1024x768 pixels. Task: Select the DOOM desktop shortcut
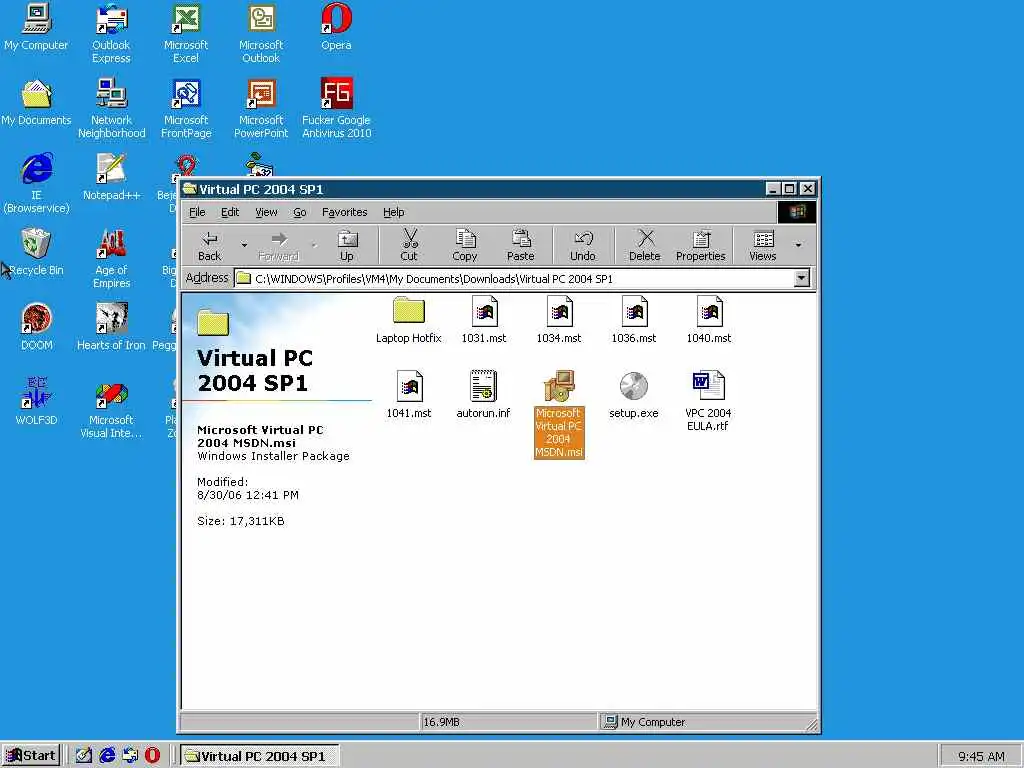[37, 328]
